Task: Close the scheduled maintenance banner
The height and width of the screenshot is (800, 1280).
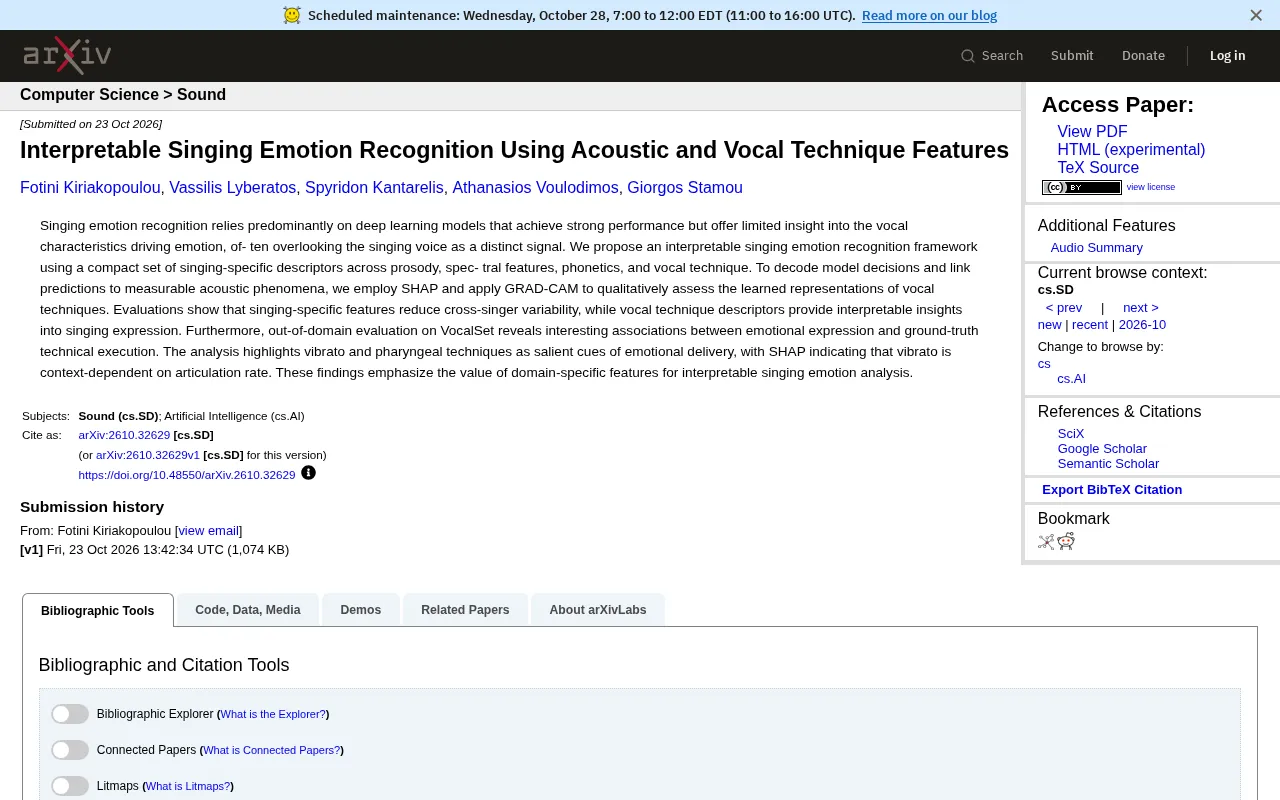Action: [x=1256, y=15]
